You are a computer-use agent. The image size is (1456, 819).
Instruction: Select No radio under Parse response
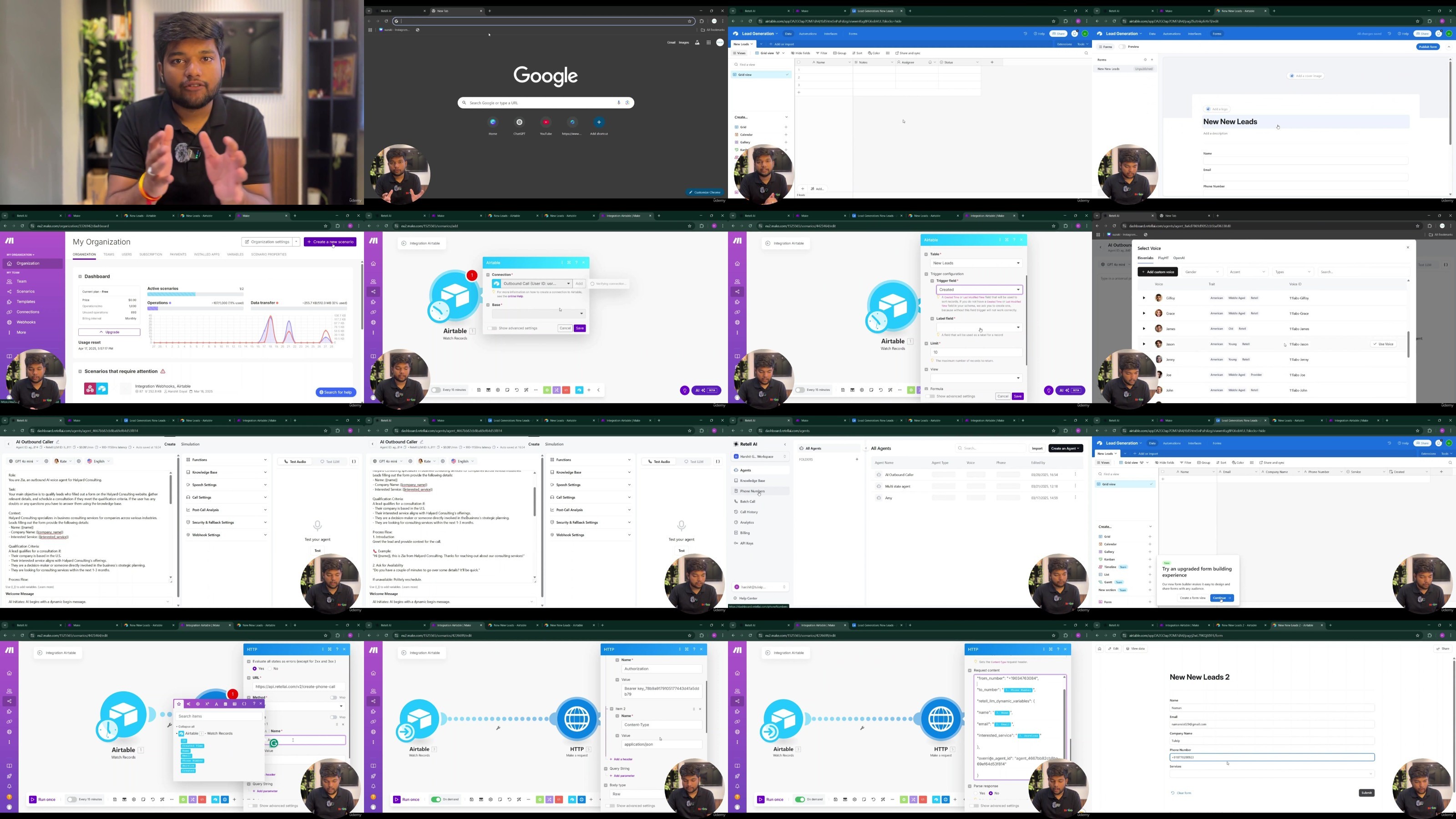(x=991, y=794)
